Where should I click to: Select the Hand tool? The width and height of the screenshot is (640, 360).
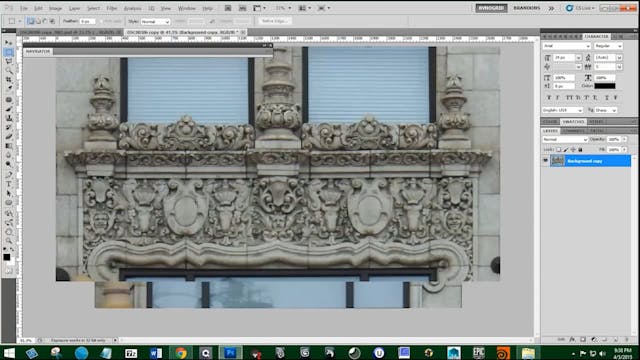[9, 232]
